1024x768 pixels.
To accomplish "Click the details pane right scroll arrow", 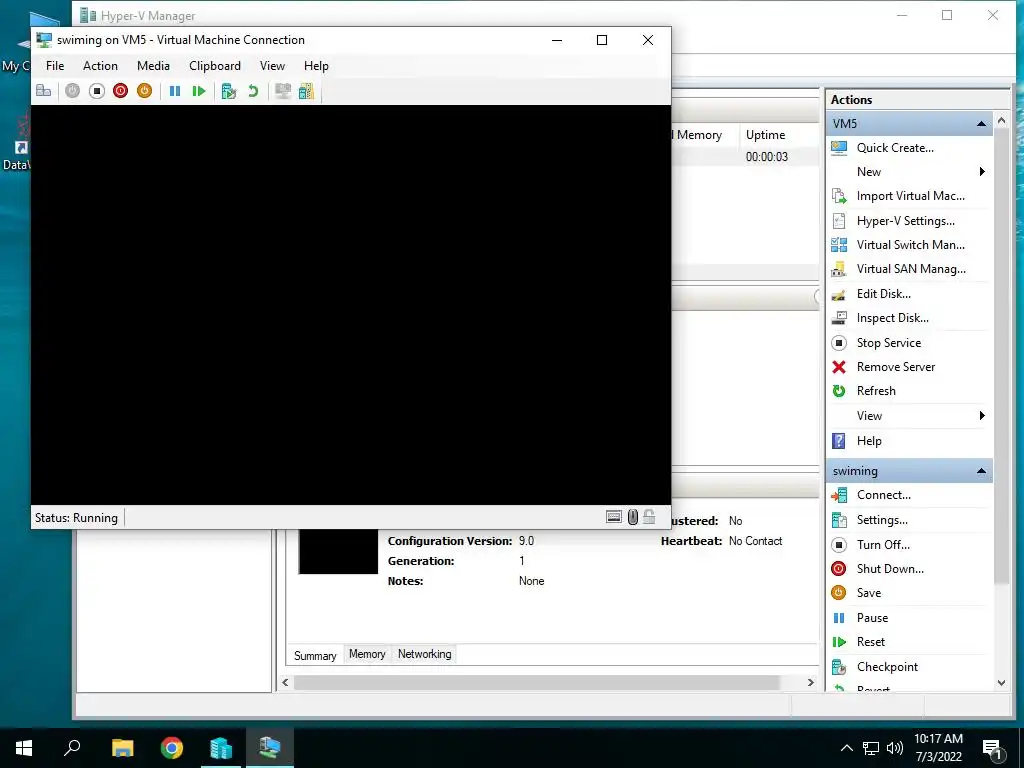I will pos(810,682).
